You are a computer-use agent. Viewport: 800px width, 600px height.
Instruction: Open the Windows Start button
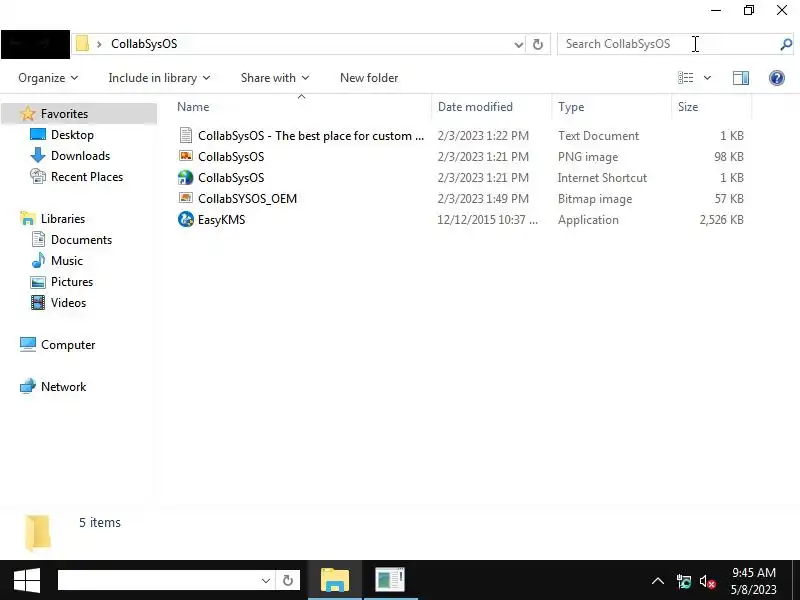[x=27, y=580]
